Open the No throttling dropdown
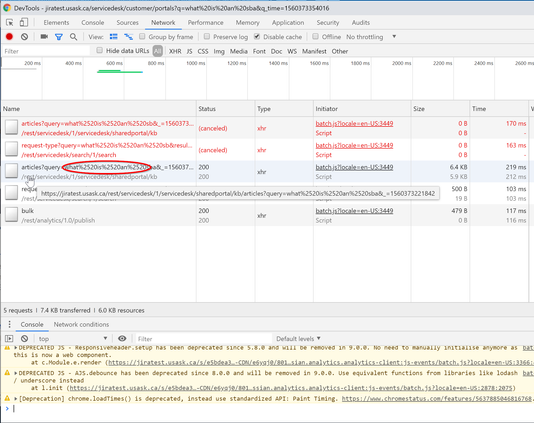 tap(371, 37)
